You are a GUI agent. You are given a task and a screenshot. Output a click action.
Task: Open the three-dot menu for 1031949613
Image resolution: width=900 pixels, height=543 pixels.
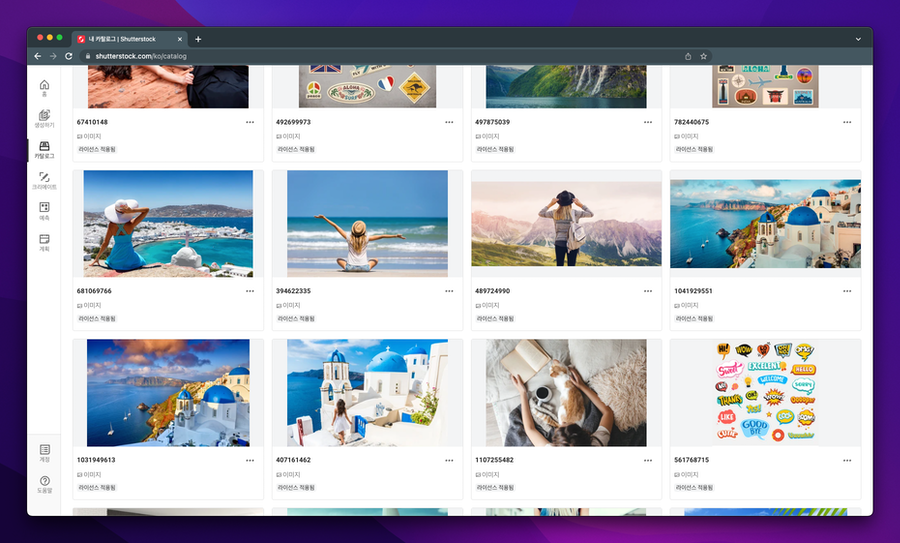(x=250, y=460)
